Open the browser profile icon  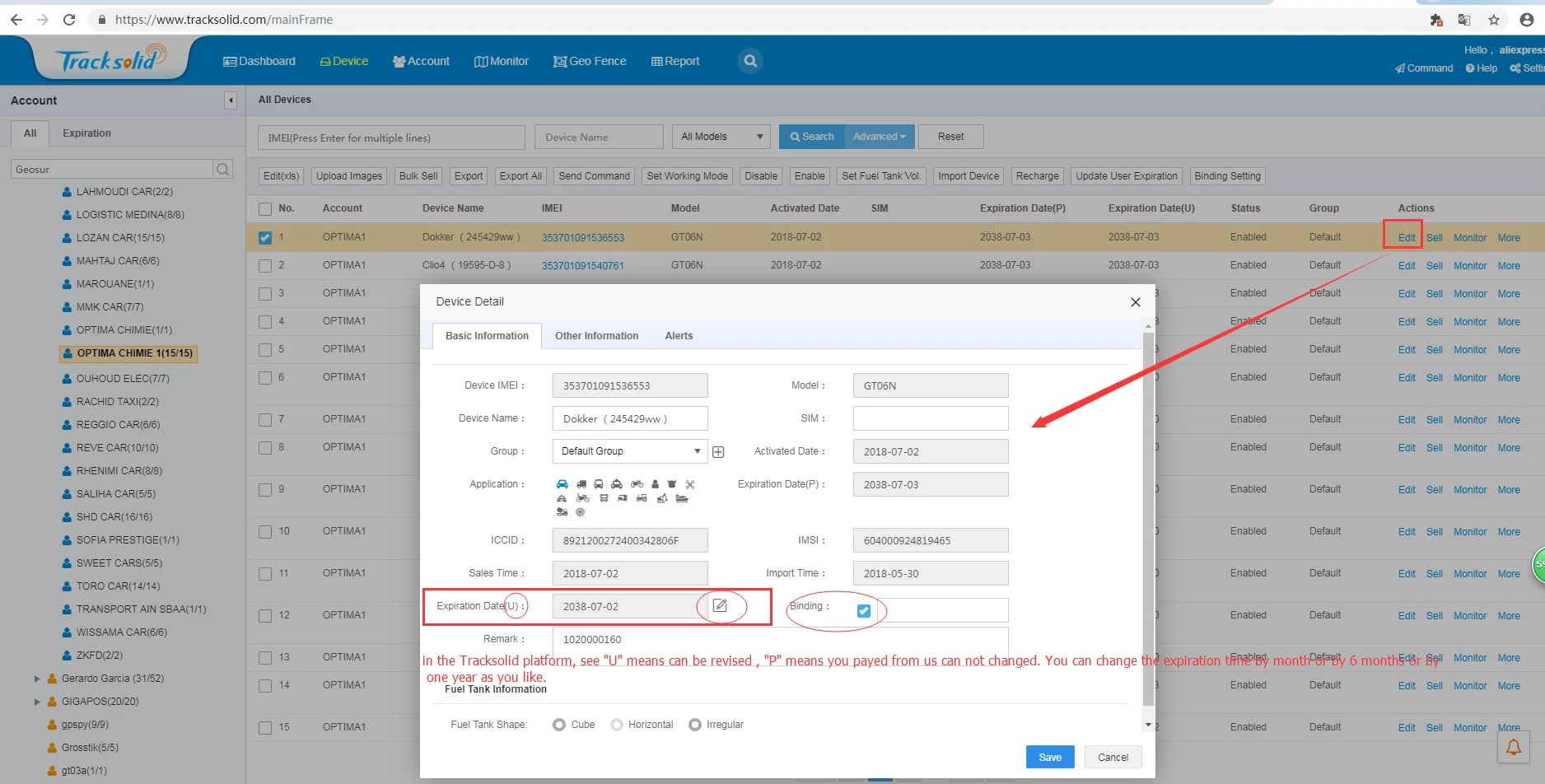(x=1526, y=20)
